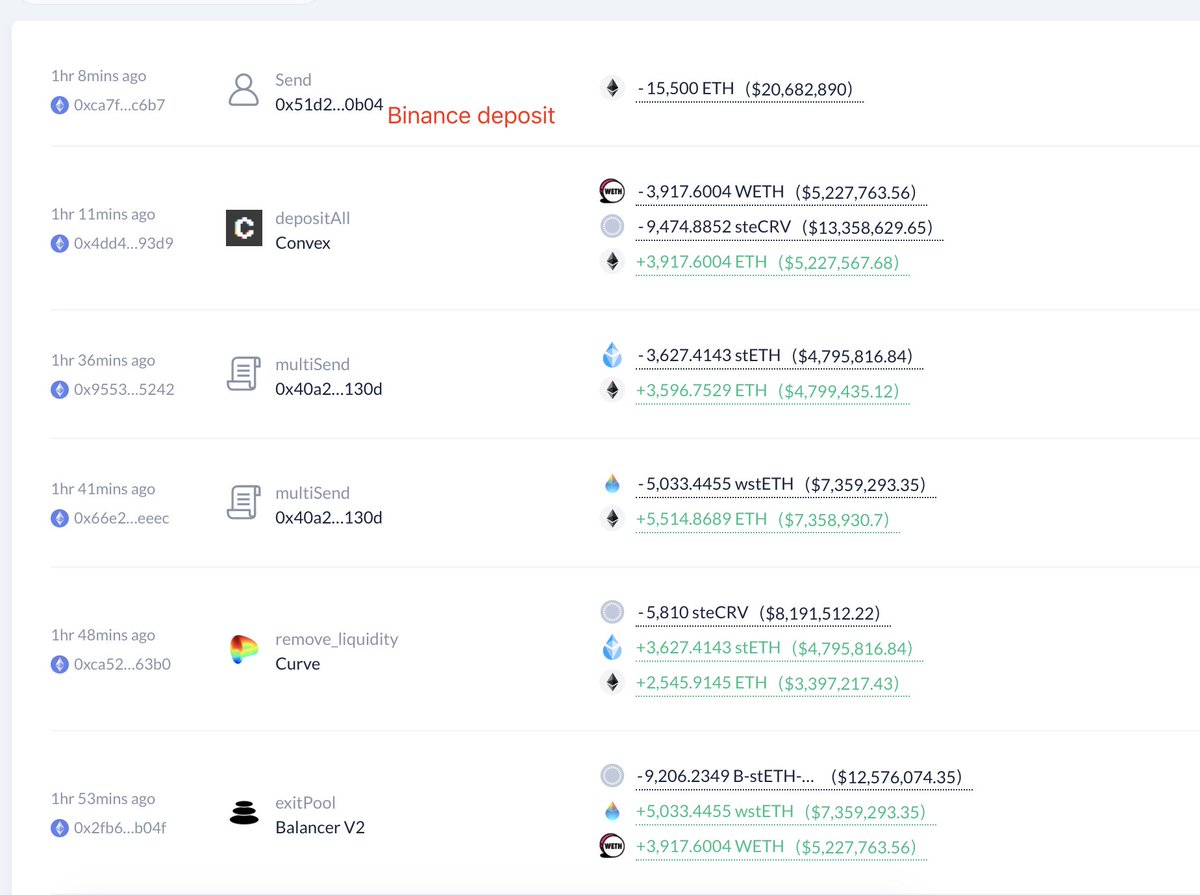Click the user avatar icon beside Send
This screenshot has height=895, width=1200.
tap(244, 90)
